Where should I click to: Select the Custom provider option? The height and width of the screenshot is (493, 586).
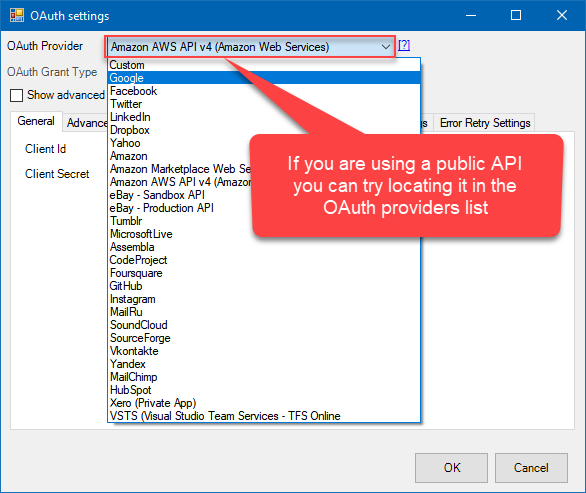click(264, 65)
